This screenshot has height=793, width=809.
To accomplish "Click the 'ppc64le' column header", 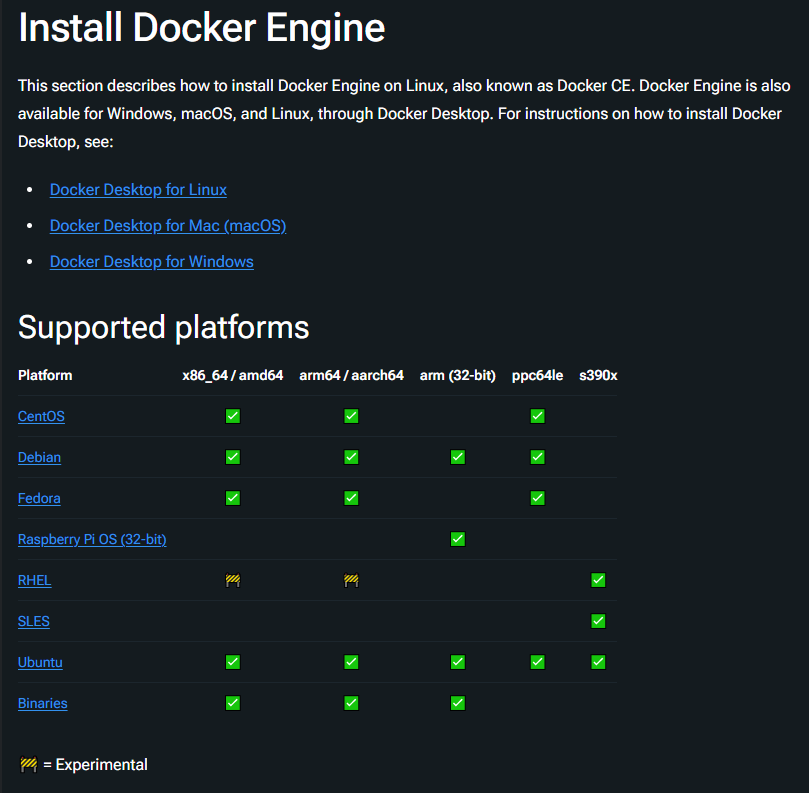I will (538, 375).
